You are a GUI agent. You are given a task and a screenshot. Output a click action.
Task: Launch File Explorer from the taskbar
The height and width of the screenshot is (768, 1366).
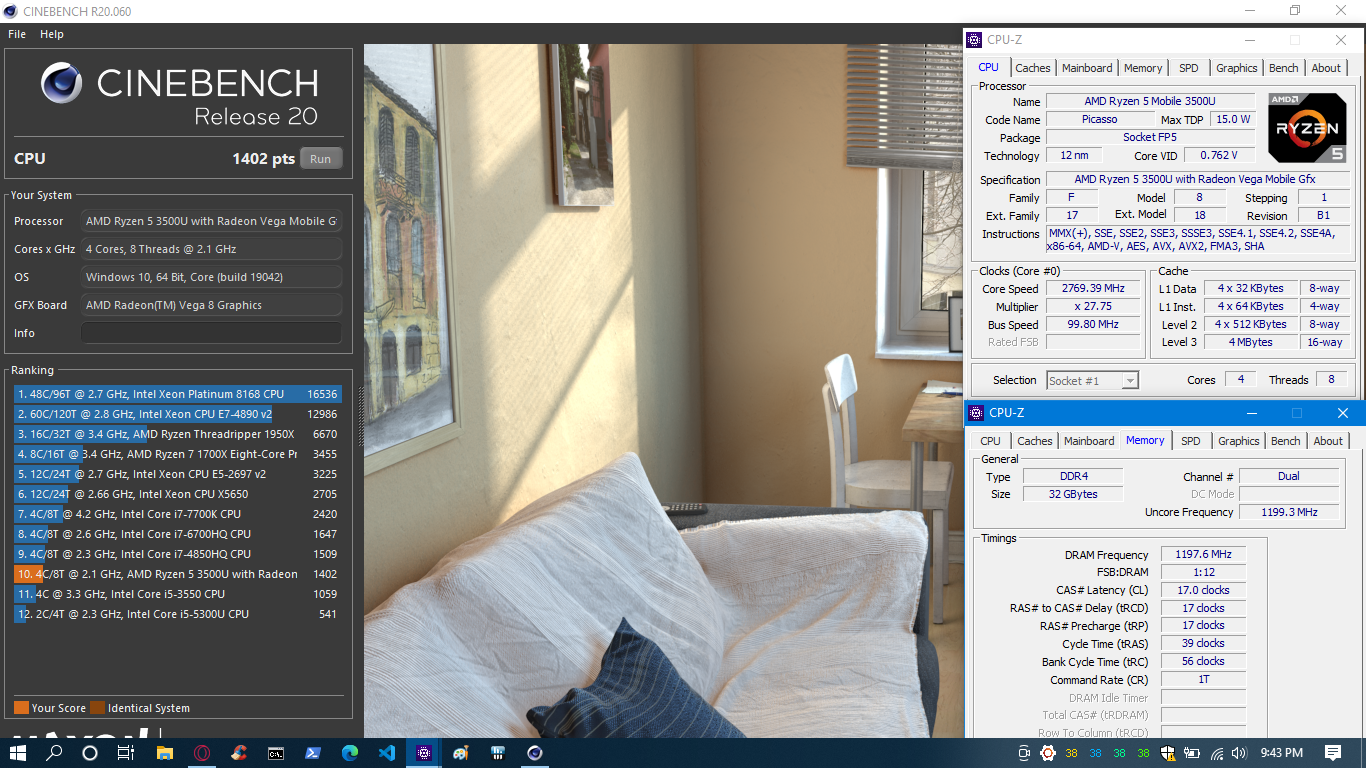(x=164, y=753)
